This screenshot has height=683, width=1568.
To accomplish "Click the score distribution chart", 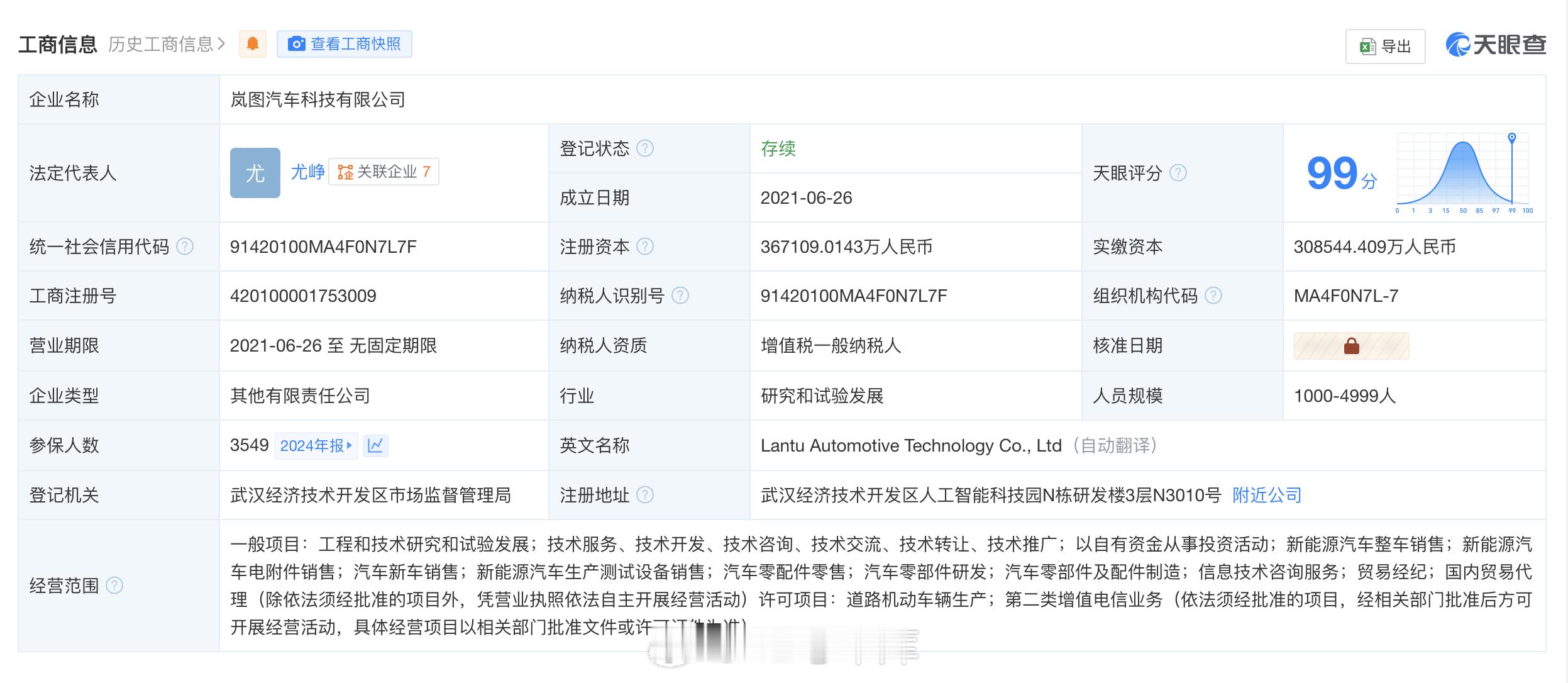I will click(1465, 174).
